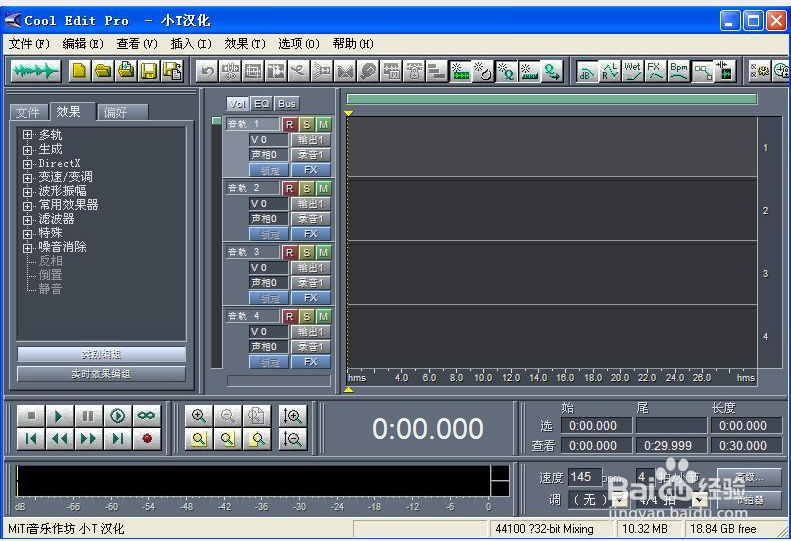Click FX button on track 4
The width and height of the screenshot is (791, 541).
[311, 362]
